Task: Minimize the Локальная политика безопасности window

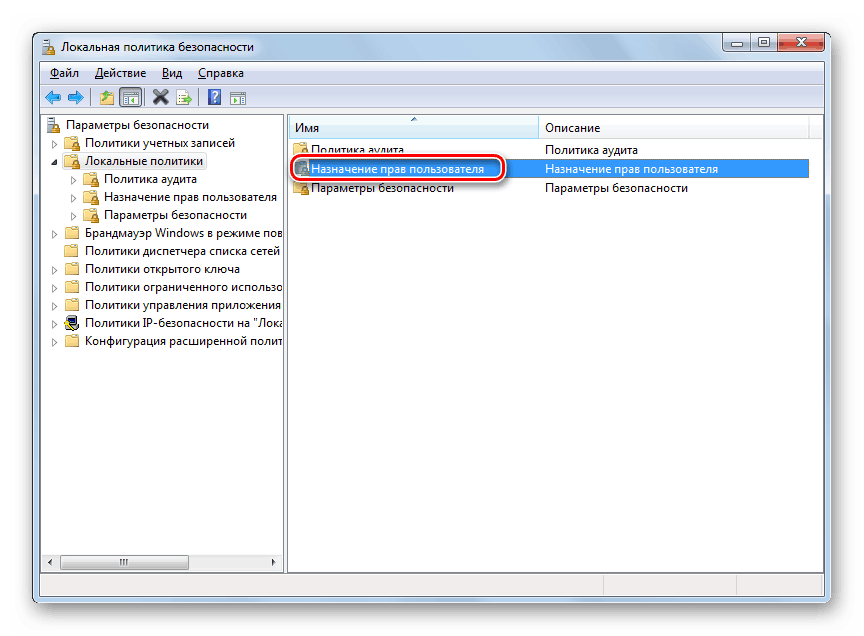Action: pyautogui.click(x=737, y=42)
